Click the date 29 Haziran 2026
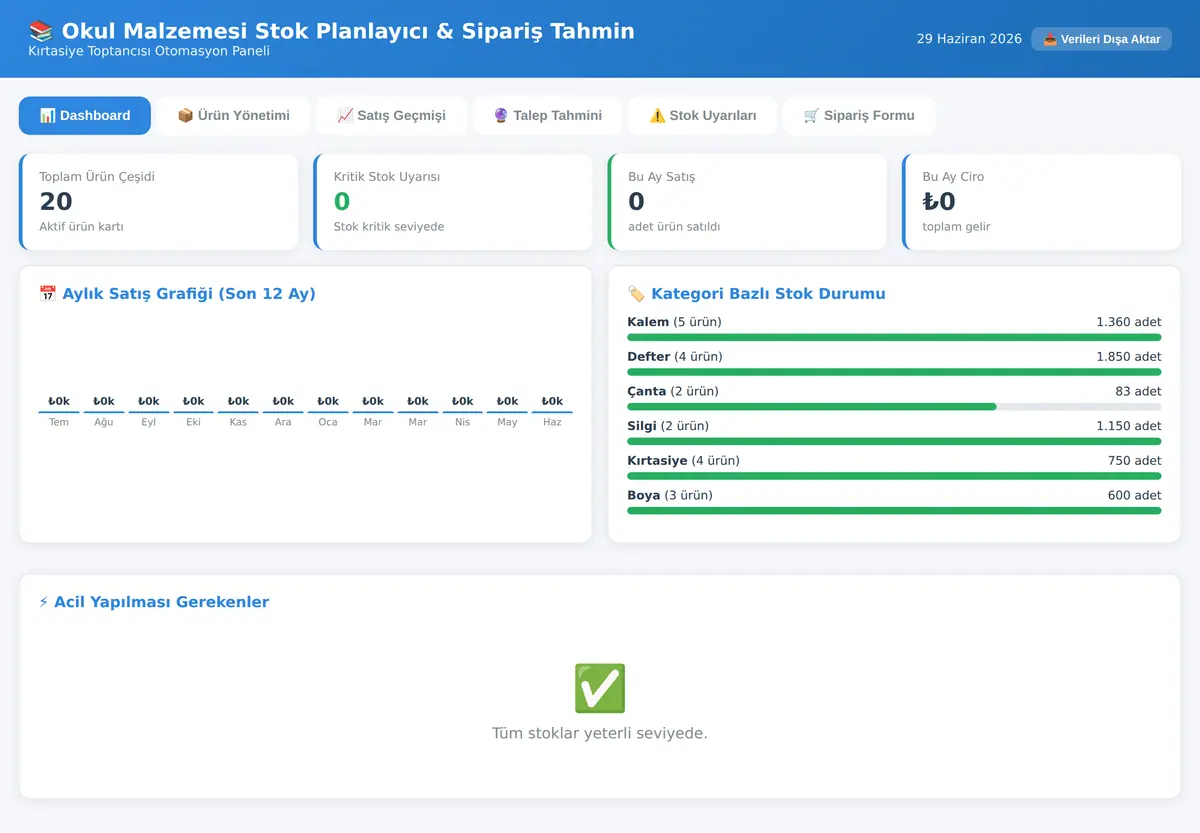 click(x=969, y=39)
